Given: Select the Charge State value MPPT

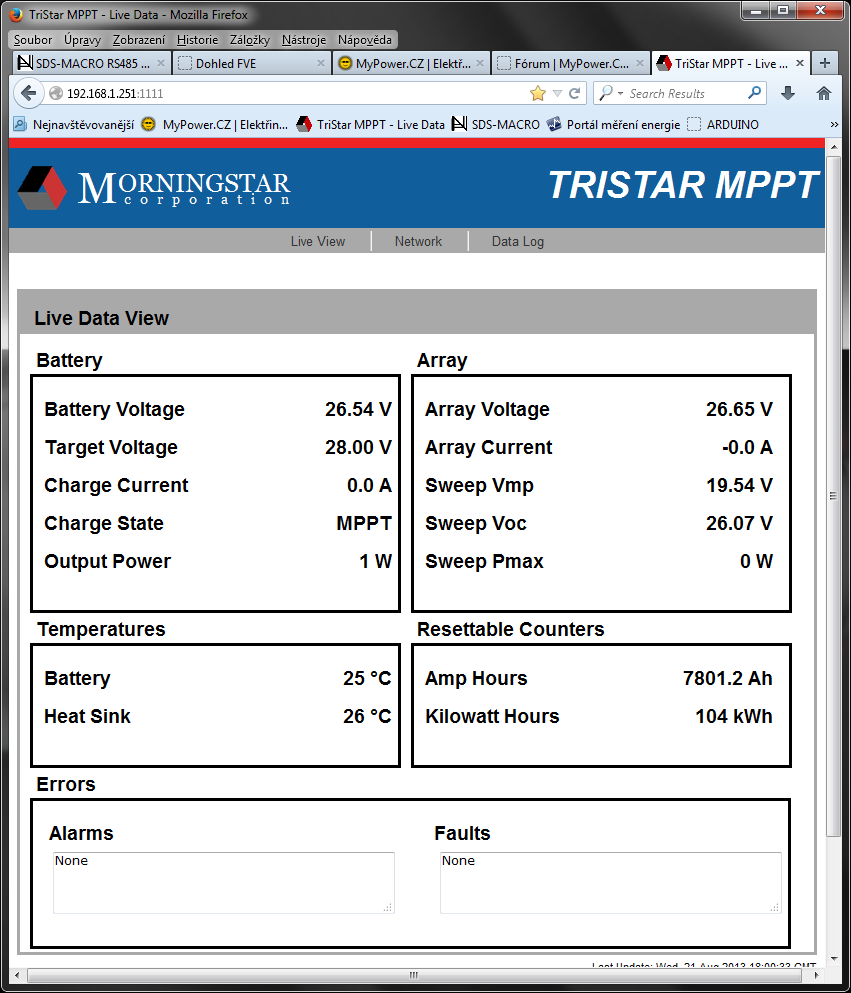Looking at the screenshot, I should pyautogui.click(x=364, y=523).
